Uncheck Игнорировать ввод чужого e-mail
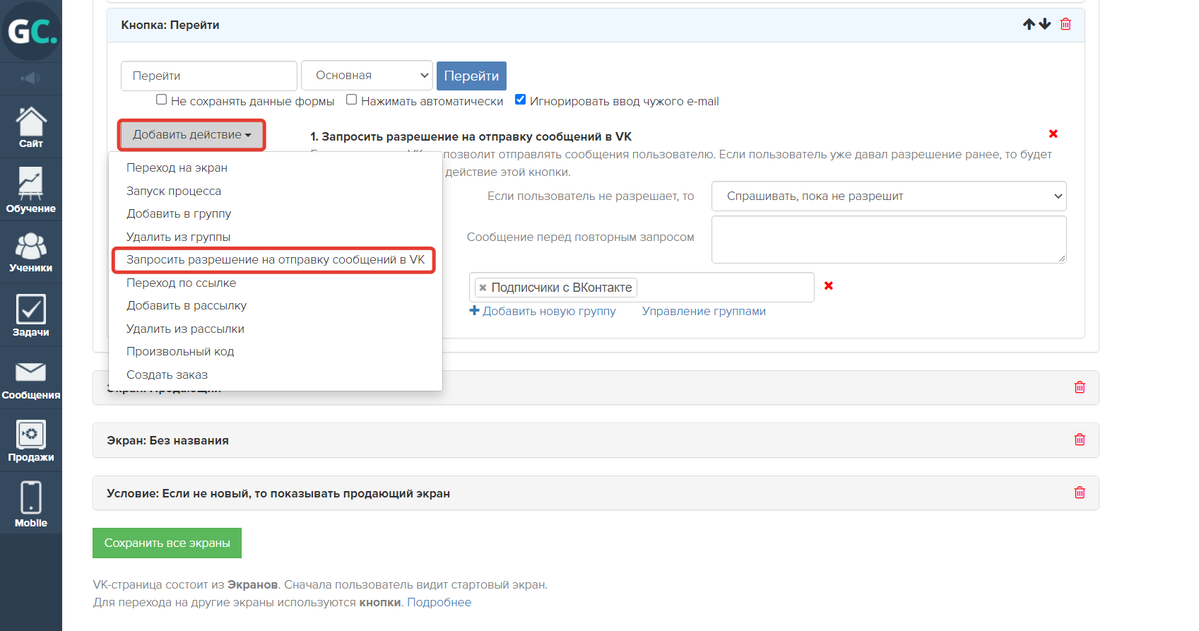 coord(520,100)
